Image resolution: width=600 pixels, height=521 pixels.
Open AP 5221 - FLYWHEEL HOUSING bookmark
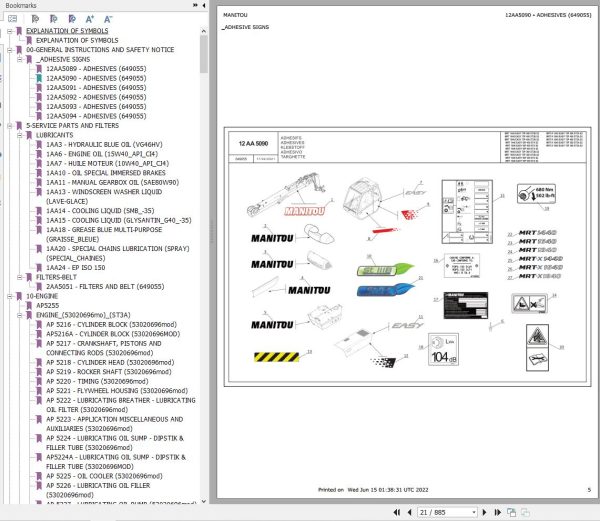tap(117, 391)
